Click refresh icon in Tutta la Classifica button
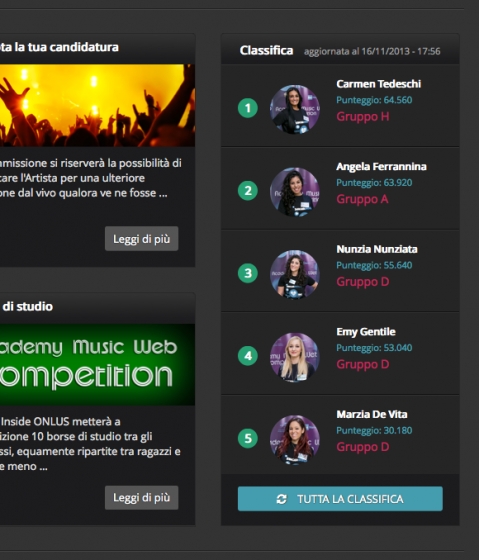The height and width of the screenshot is (560, 479). [x=281, y=499]
